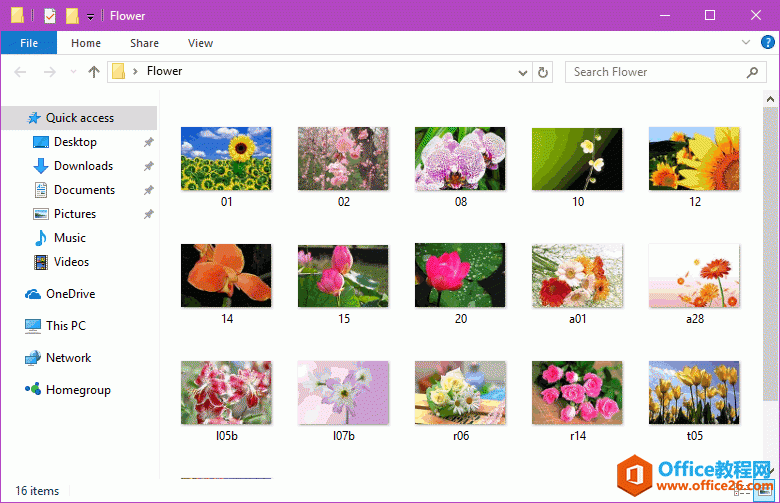Open the File menu

[x=29, y=43]
